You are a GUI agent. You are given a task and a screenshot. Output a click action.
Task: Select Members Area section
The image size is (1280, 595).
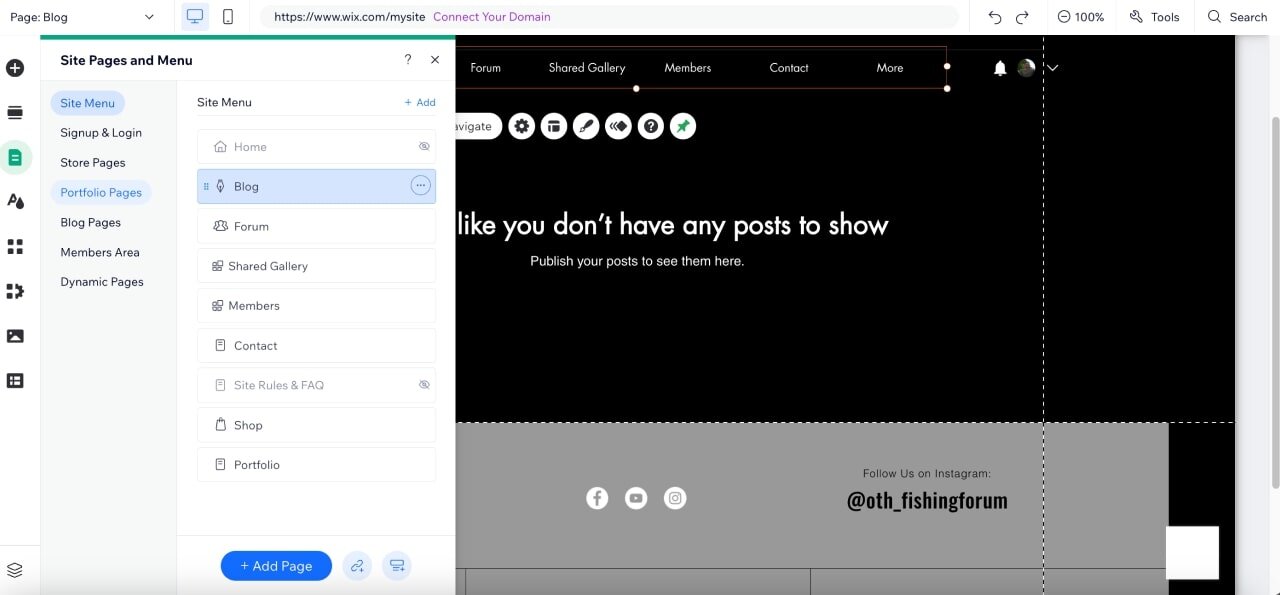coord(100,253)
